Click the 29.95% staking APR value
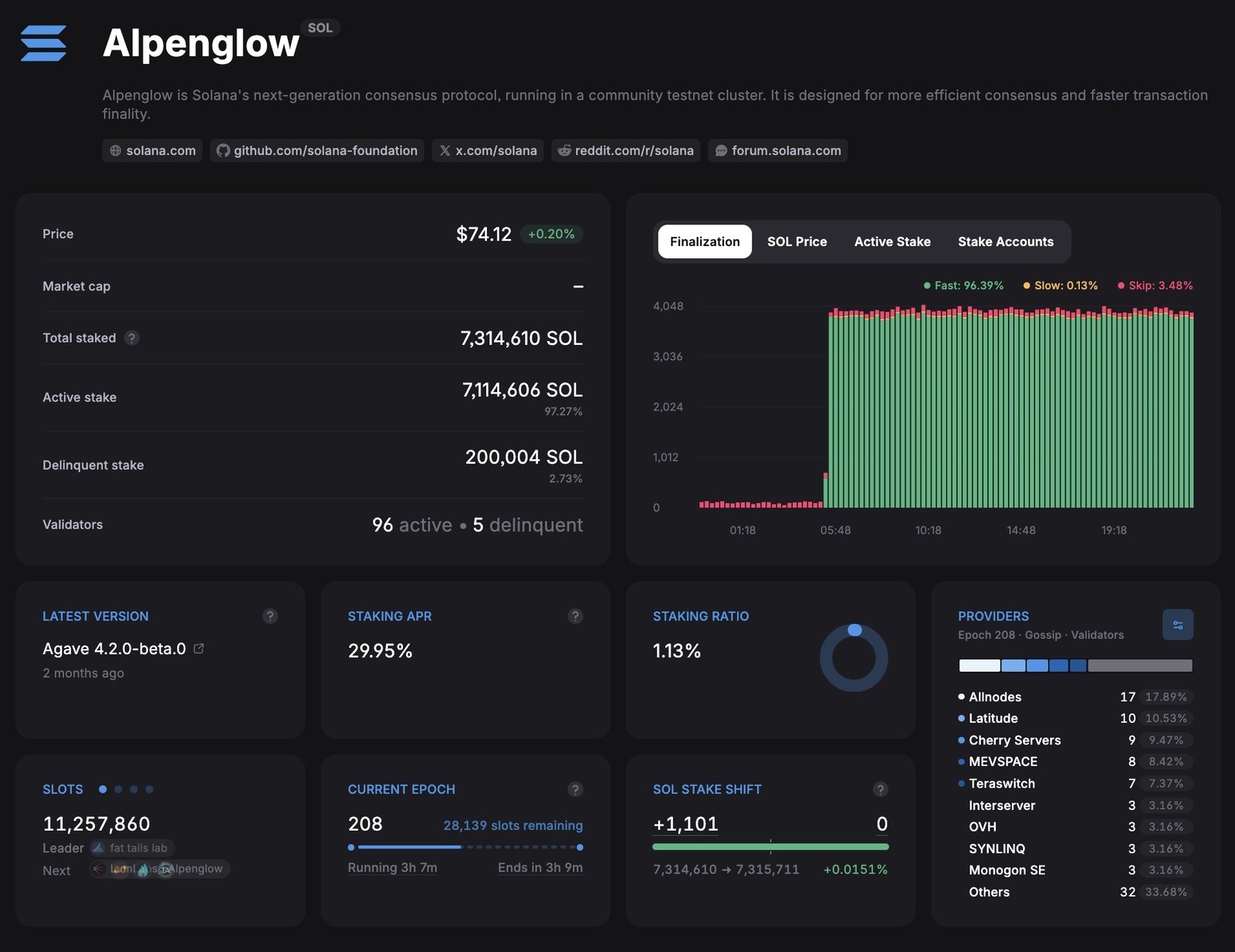 coord(380,651)
